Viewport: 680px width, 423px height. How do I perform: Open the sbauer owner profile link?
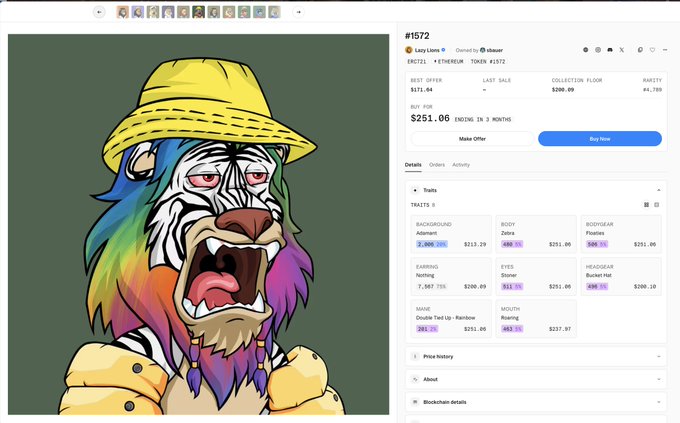pos(495,50)
